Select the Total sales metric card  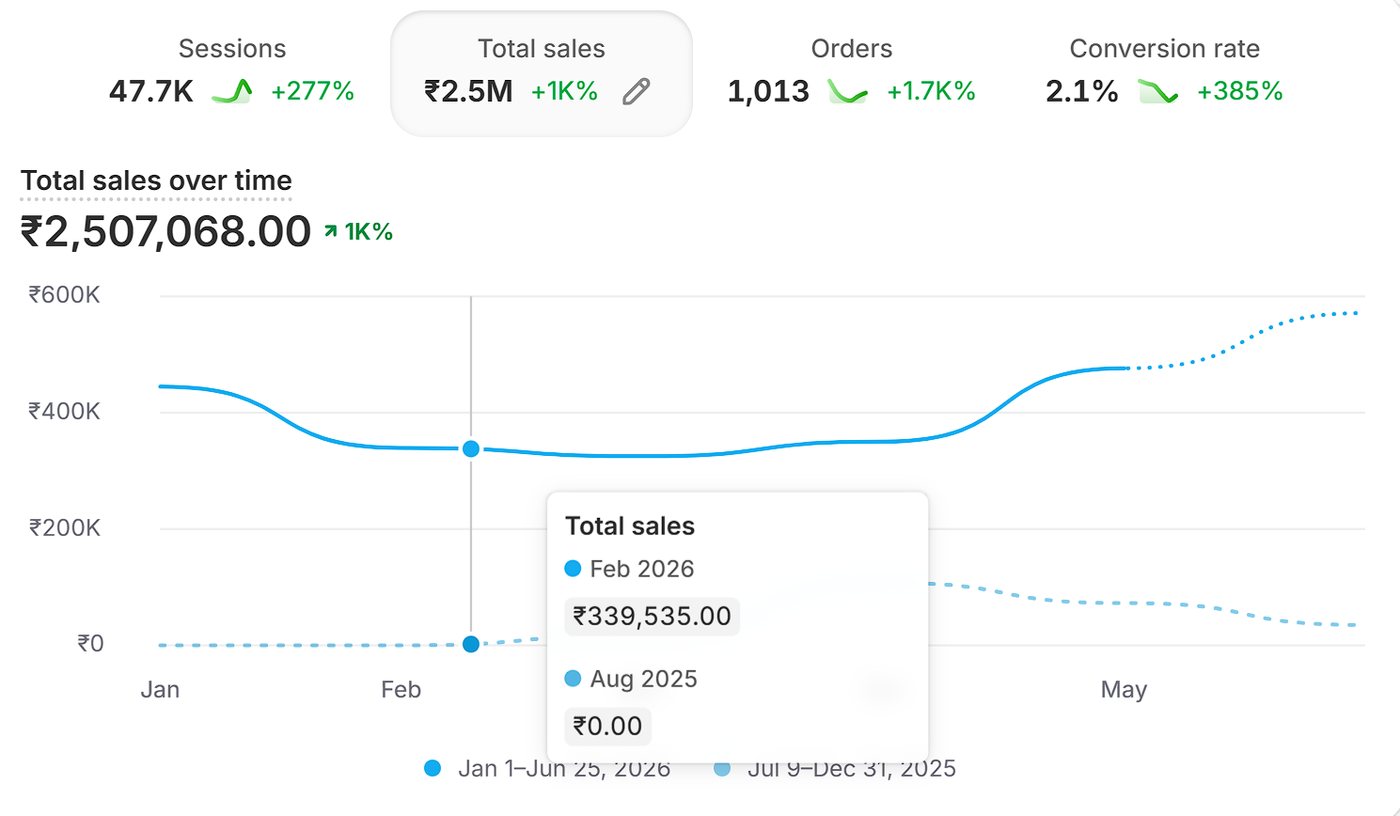tap(541, 73)
